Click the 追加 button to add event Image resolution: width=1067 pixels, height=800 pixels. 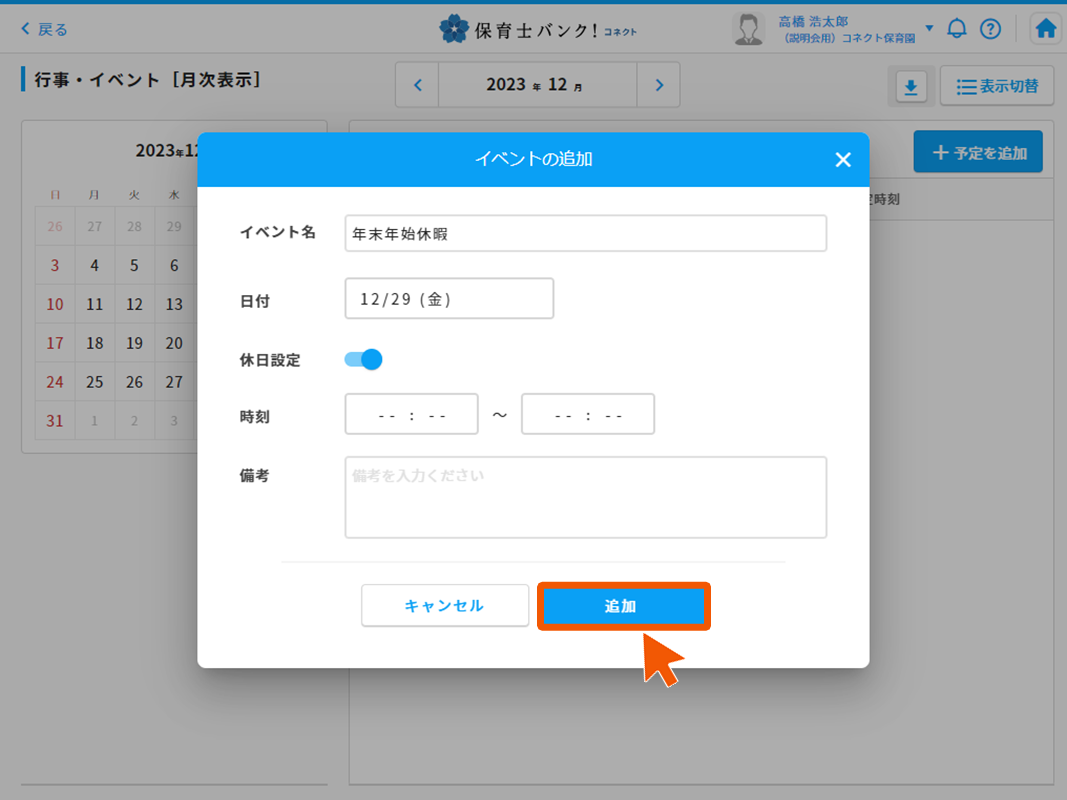pyautogui.click(x=623, y=605)
